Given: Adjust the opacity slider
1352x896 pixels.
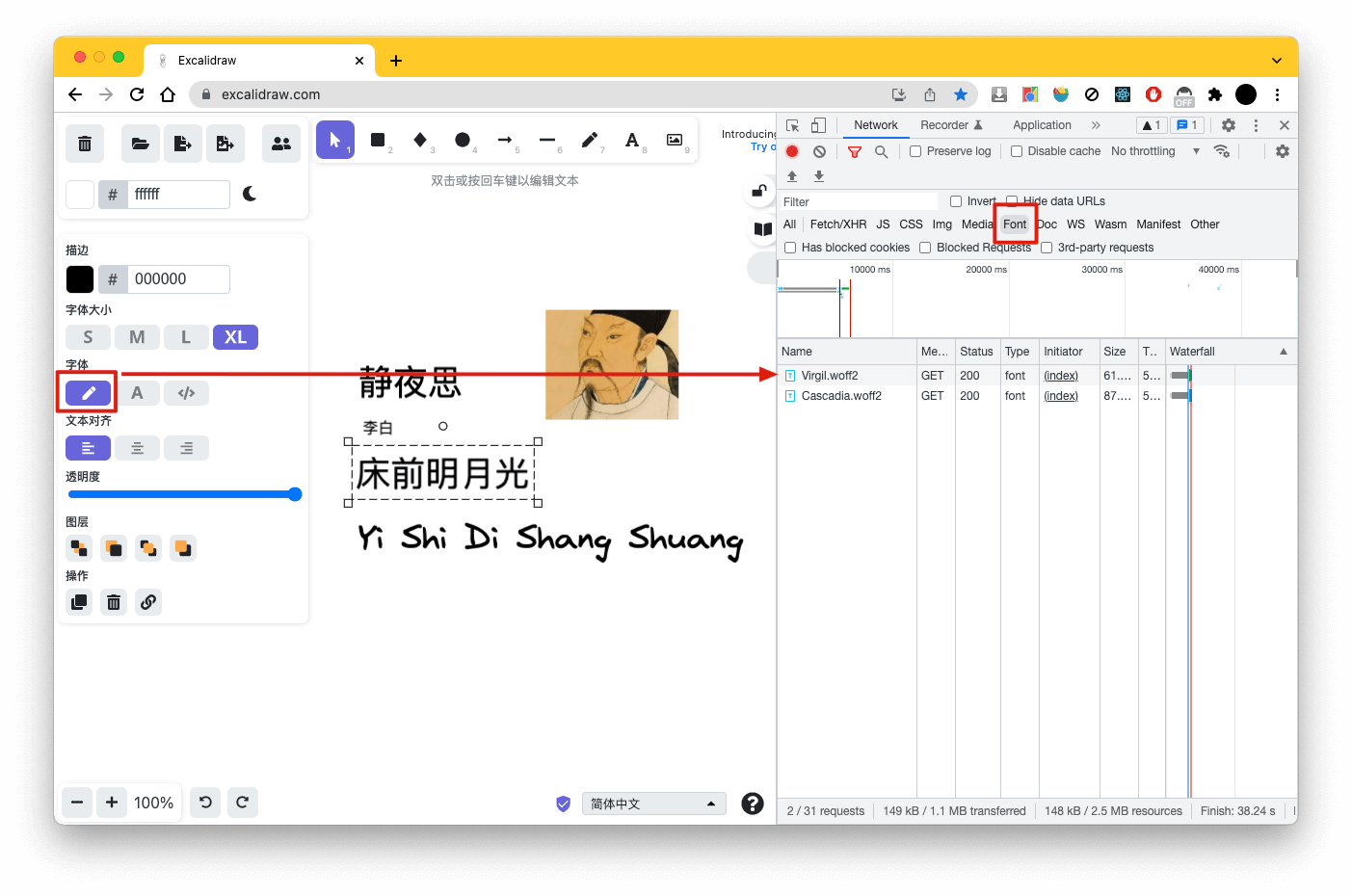Looking at the screenshot, I should pos(184,494).
